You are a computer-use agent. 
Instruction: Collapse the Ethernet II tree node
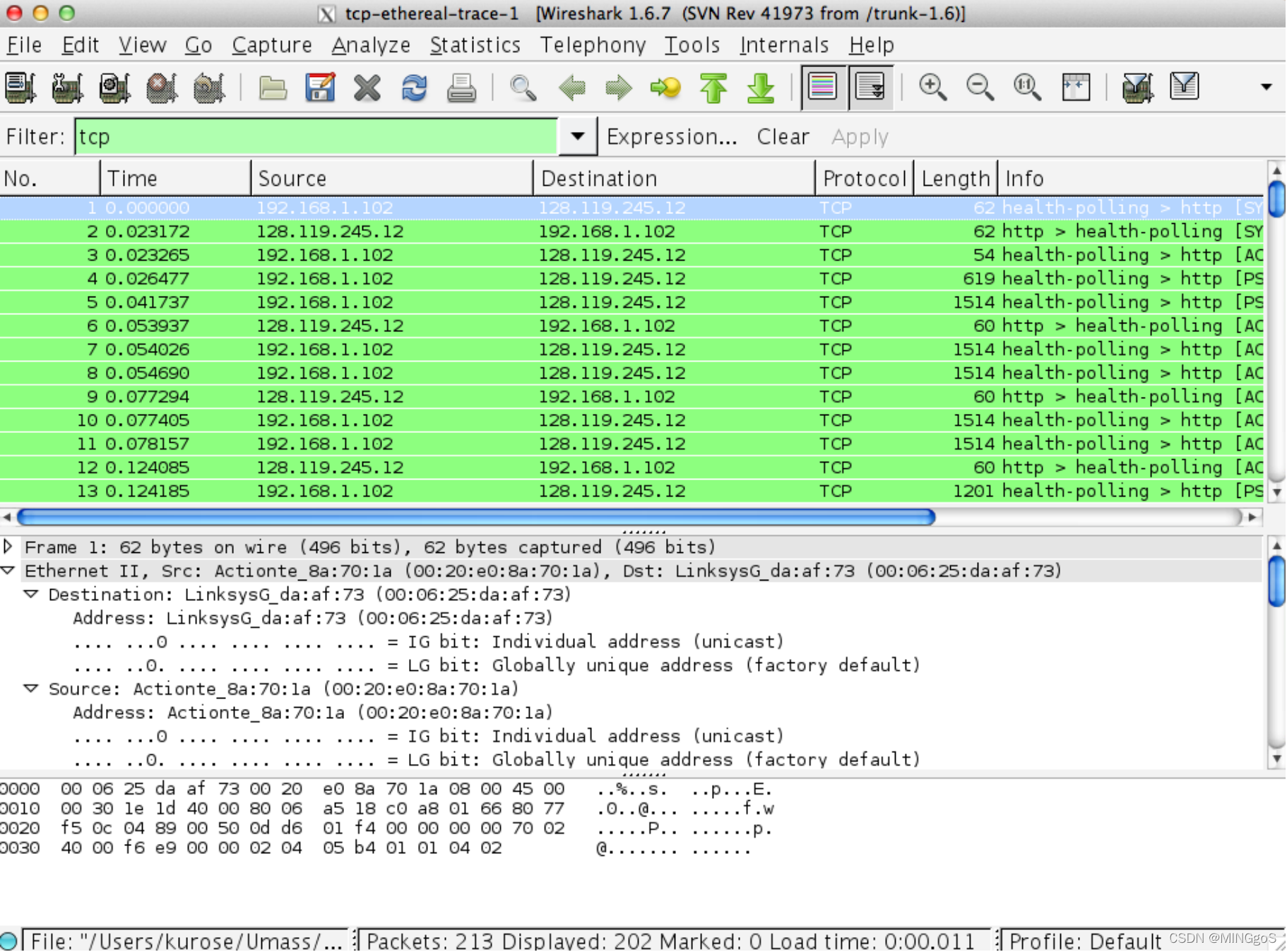[8, 571]
